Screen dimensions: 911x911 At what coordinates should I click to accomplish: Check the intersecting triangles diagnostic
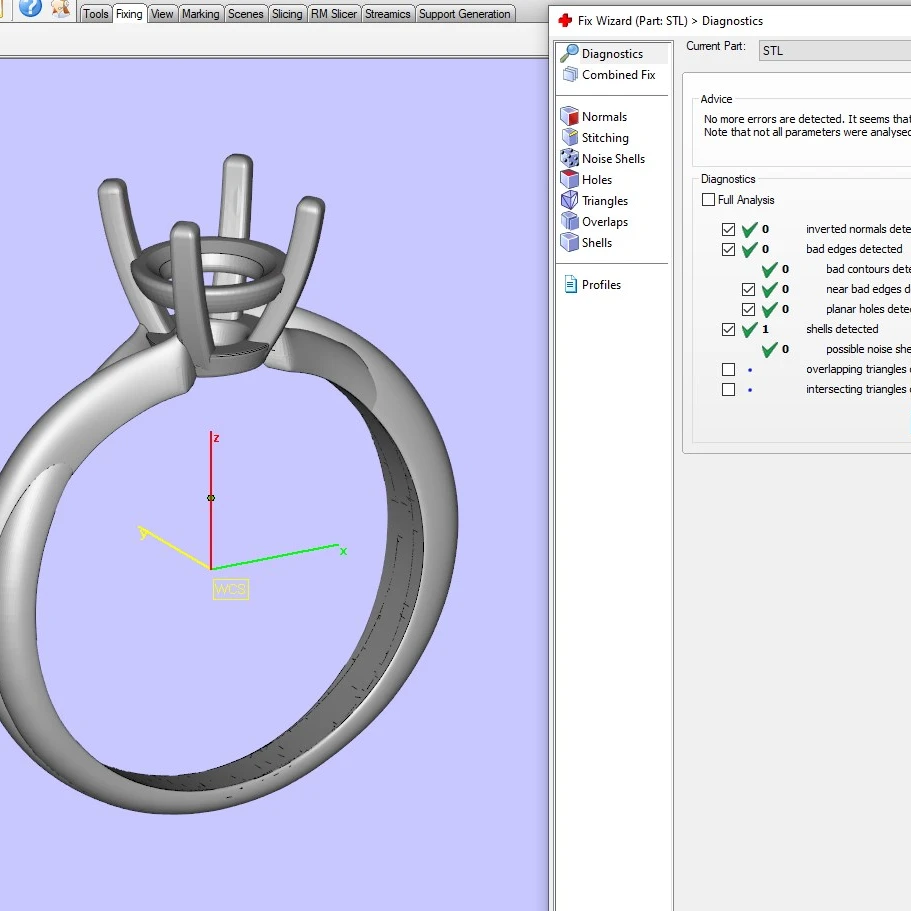(729, 389)
